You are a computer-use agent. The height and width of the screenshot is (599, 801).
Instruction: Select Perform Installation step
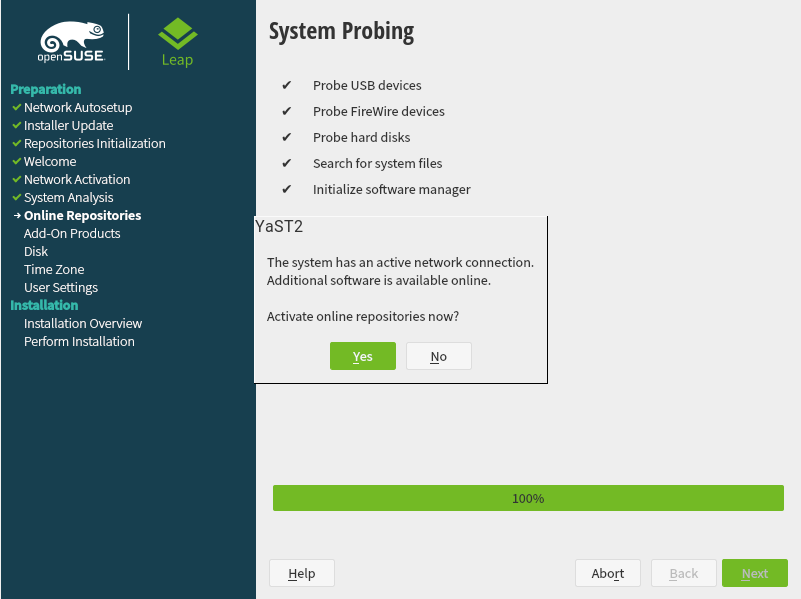coord(79,341)
